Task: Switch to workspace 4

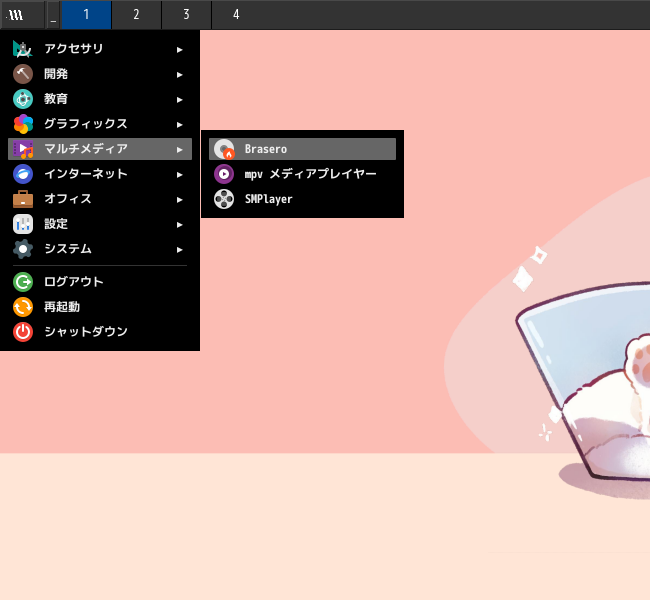Action: 236,15
